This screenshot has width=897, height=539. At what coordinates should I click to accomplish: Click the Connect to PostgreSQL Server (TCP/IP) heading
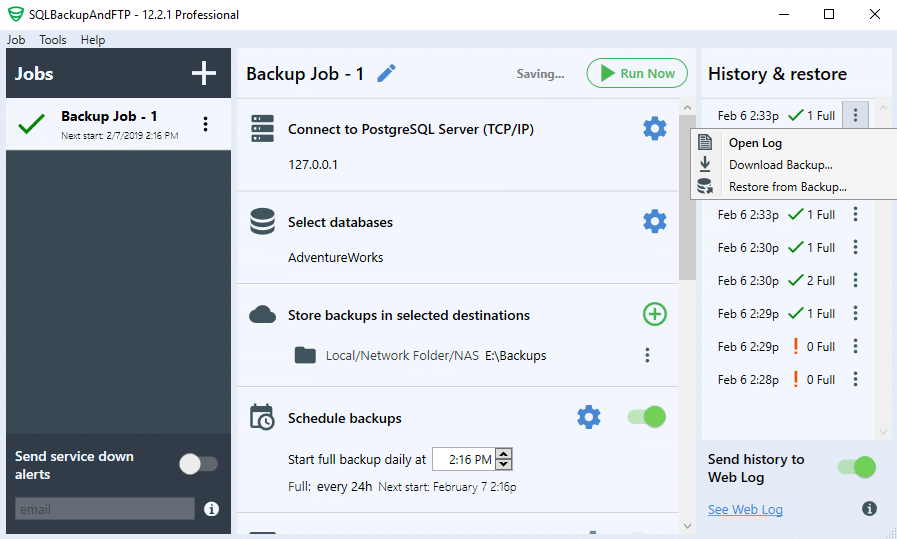[x=411, y=129]
